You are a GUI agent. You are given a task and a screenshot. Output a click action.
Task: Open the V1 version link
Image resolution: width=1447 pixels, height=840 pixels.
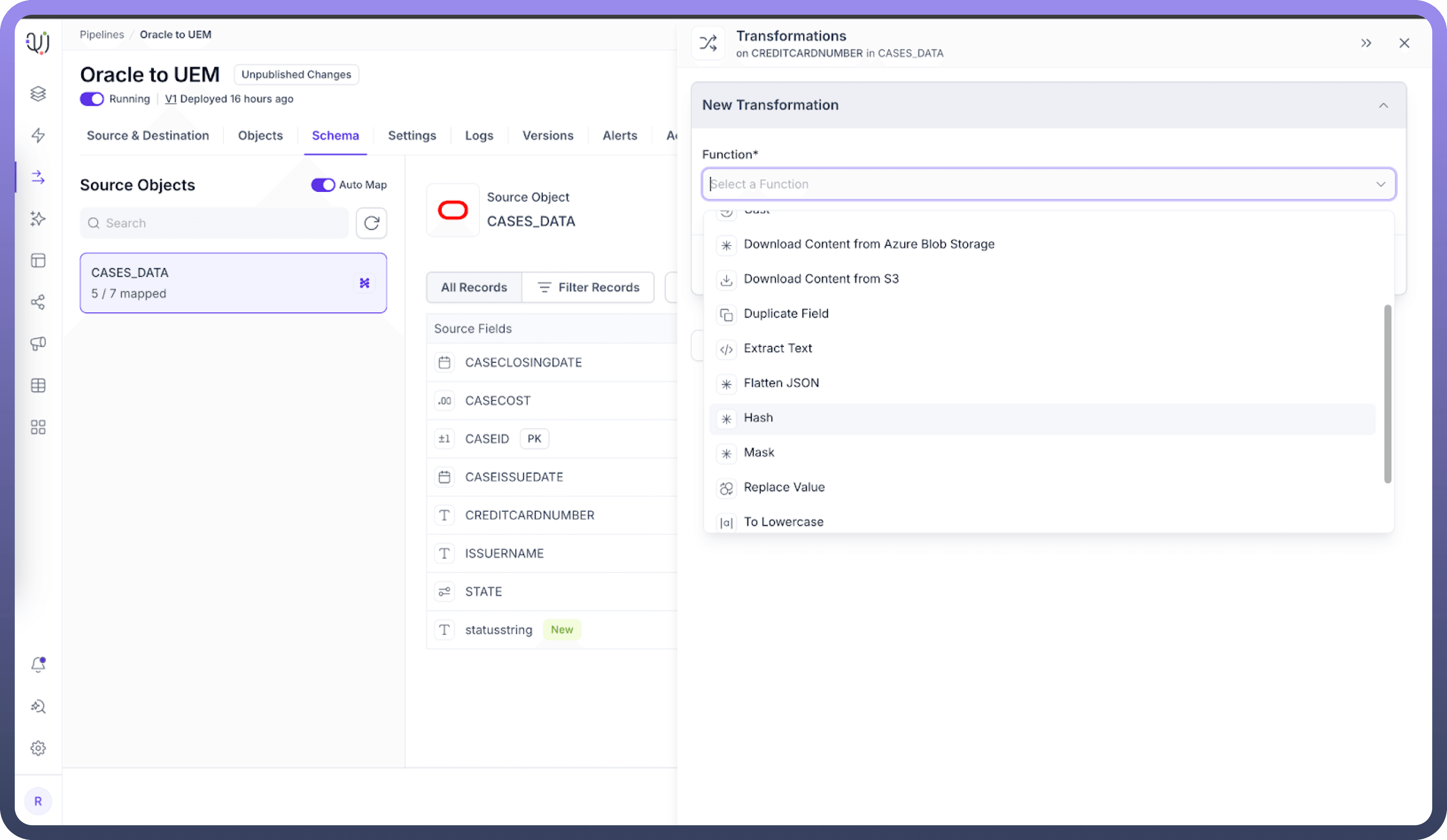coord(170,99)
